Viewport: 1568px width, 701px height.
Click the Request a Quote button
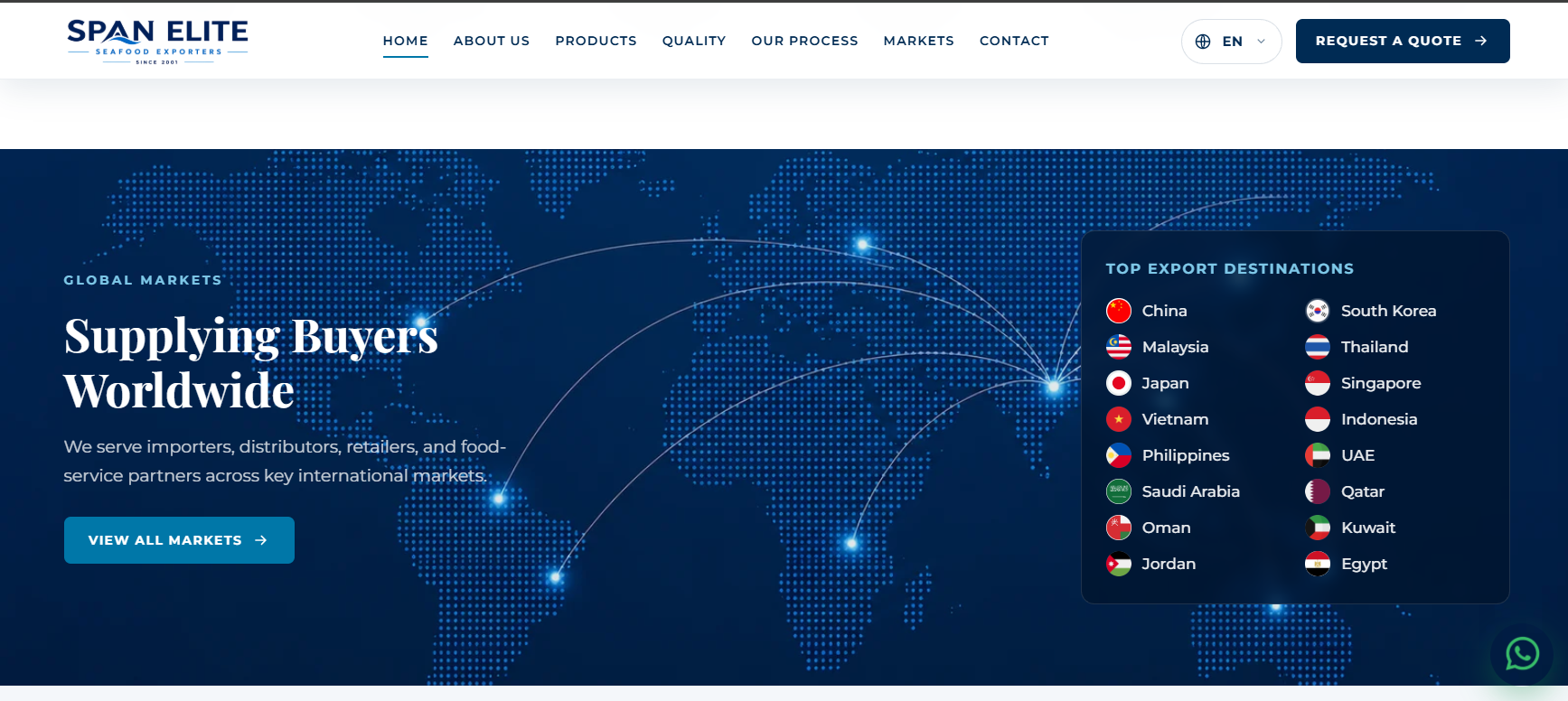click(1403, 42)
